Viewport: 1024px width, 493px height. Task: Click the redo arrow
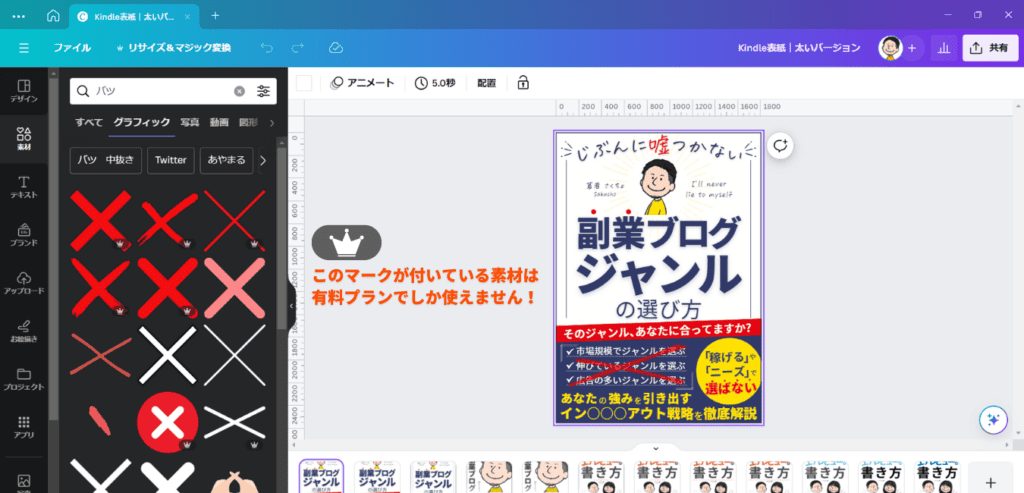pyautogui.click(x=298, y=48)
